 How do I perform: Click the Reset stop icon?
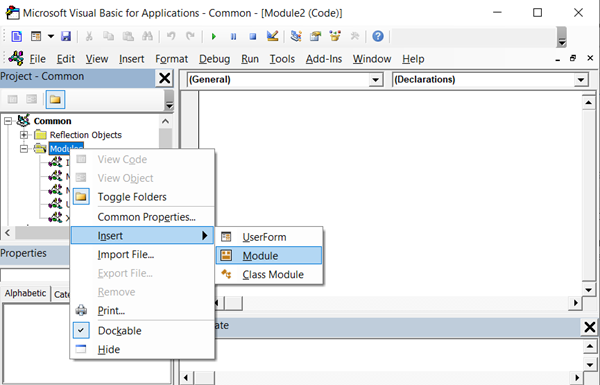pyautogui.click(x=253, y=36)
